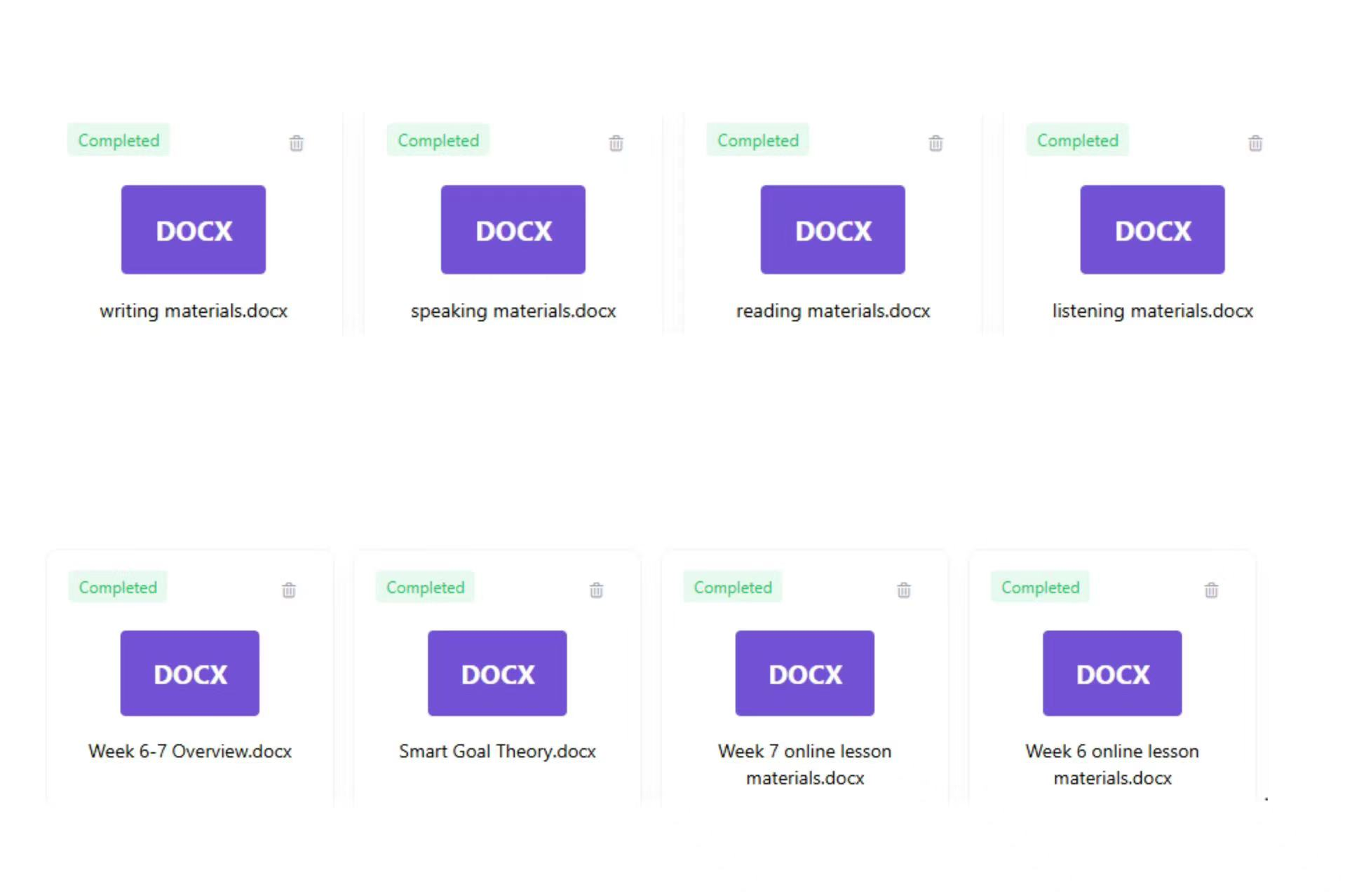This screenshot has height=896, width=1345.
Task: Open the DOCX thumbnail for writing materials
Action: coord(194,229)
